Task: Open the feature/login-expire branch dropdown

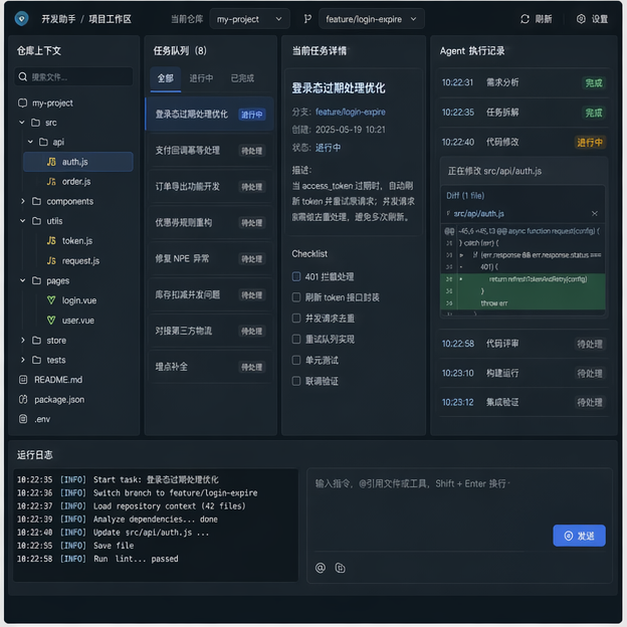Action: (x=371, y=19)
